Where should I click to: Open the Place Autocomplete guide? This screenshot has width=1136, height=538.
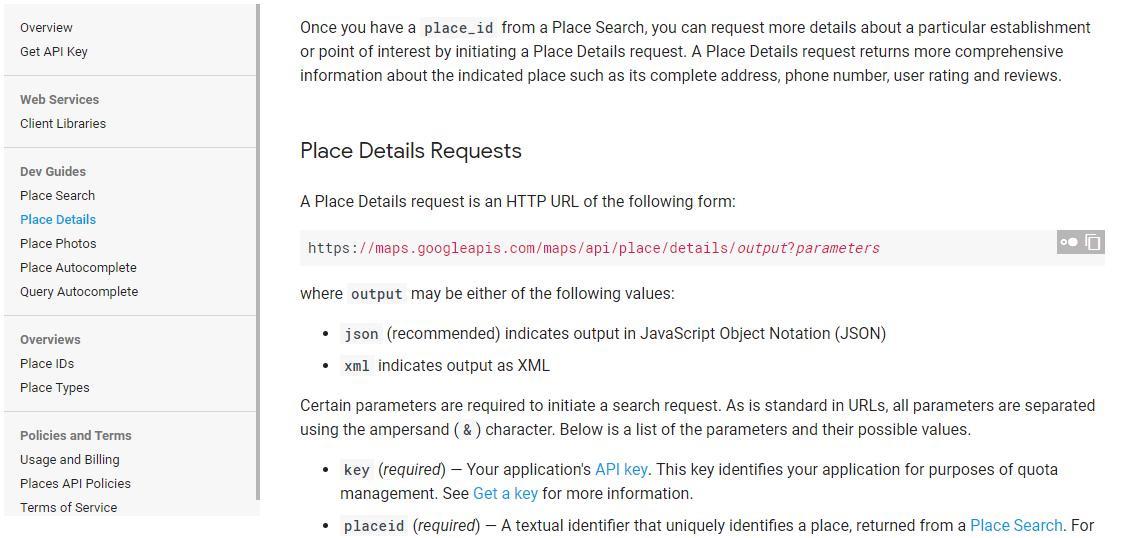tap(78, 268)
